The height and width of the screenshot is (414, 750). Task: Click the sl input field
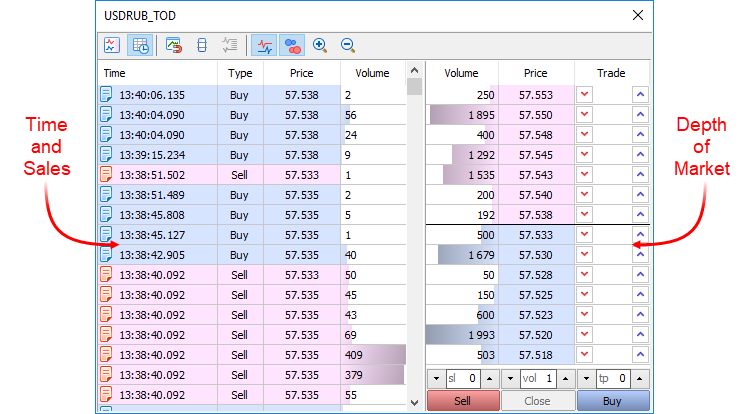pyautogui.click(x=463, y=379)
